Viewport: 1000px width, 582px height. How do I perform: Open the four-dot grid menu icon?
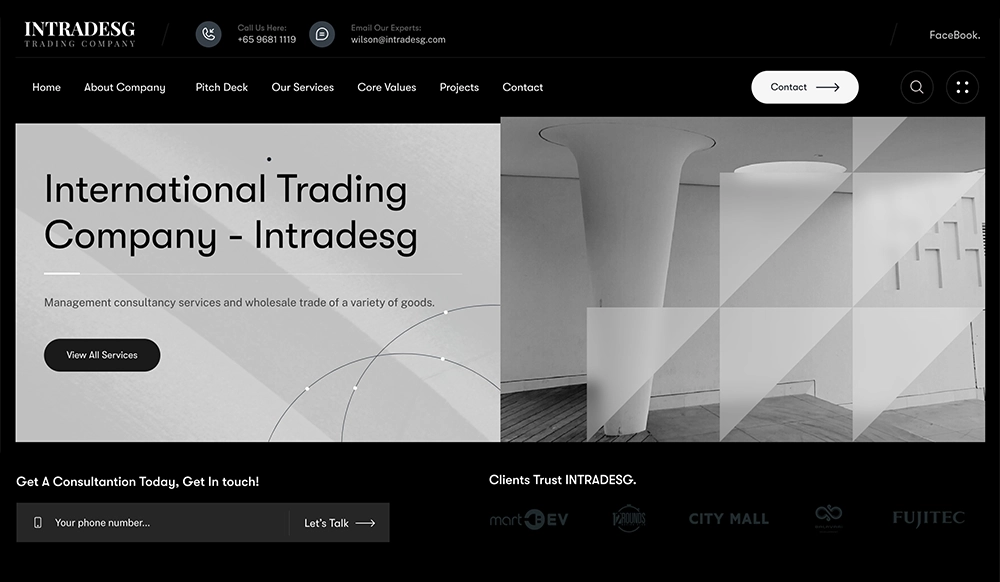point(962,87)
